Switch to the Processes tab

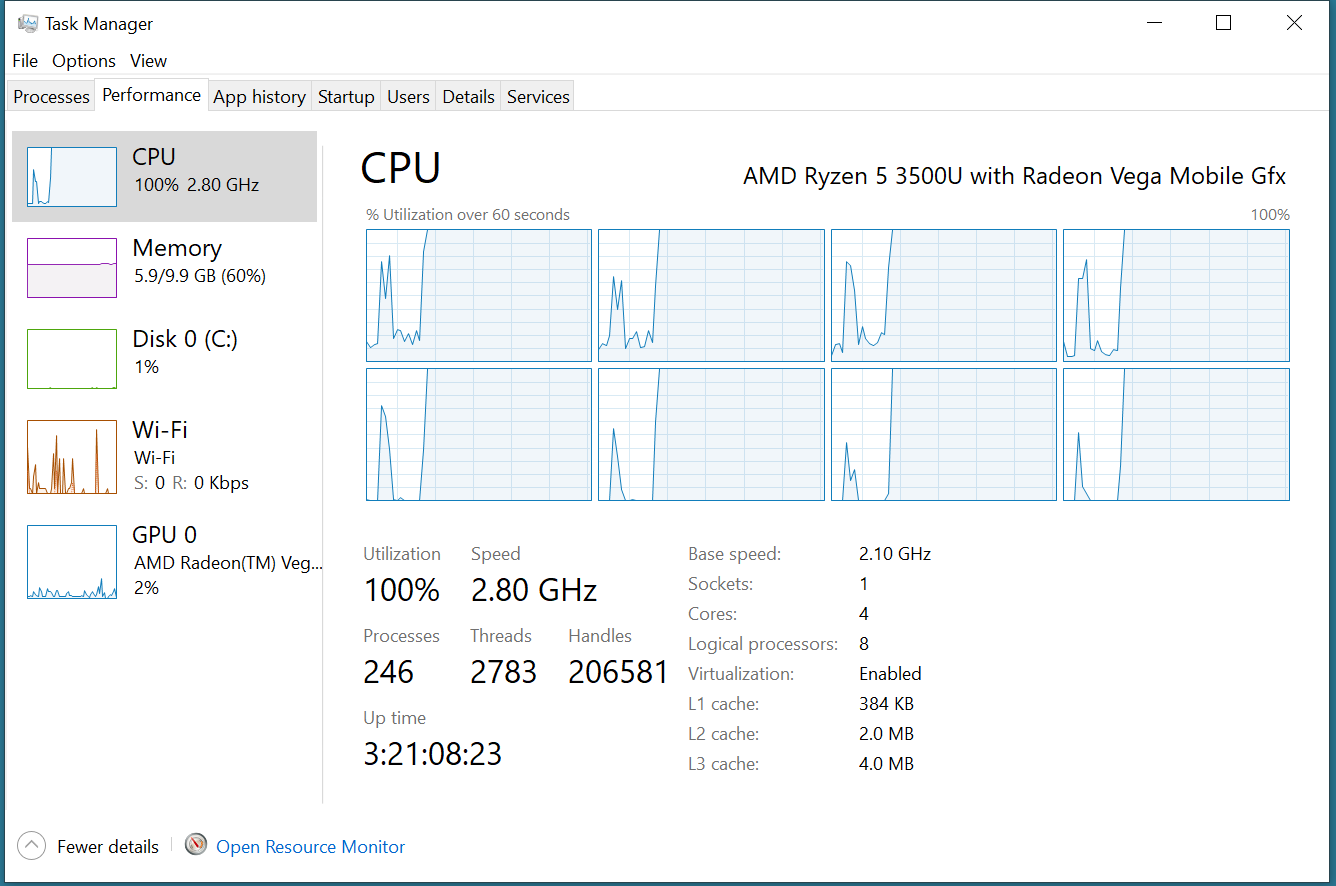coord(51,97)
